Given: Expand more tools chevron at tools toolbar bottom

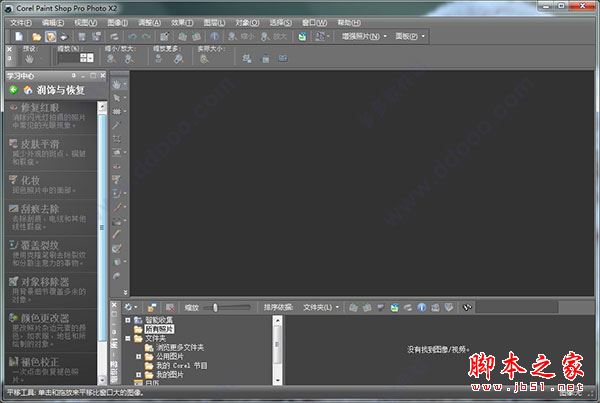Looking at the screenshot, I should pyautogui.click(x=126, y=292).
